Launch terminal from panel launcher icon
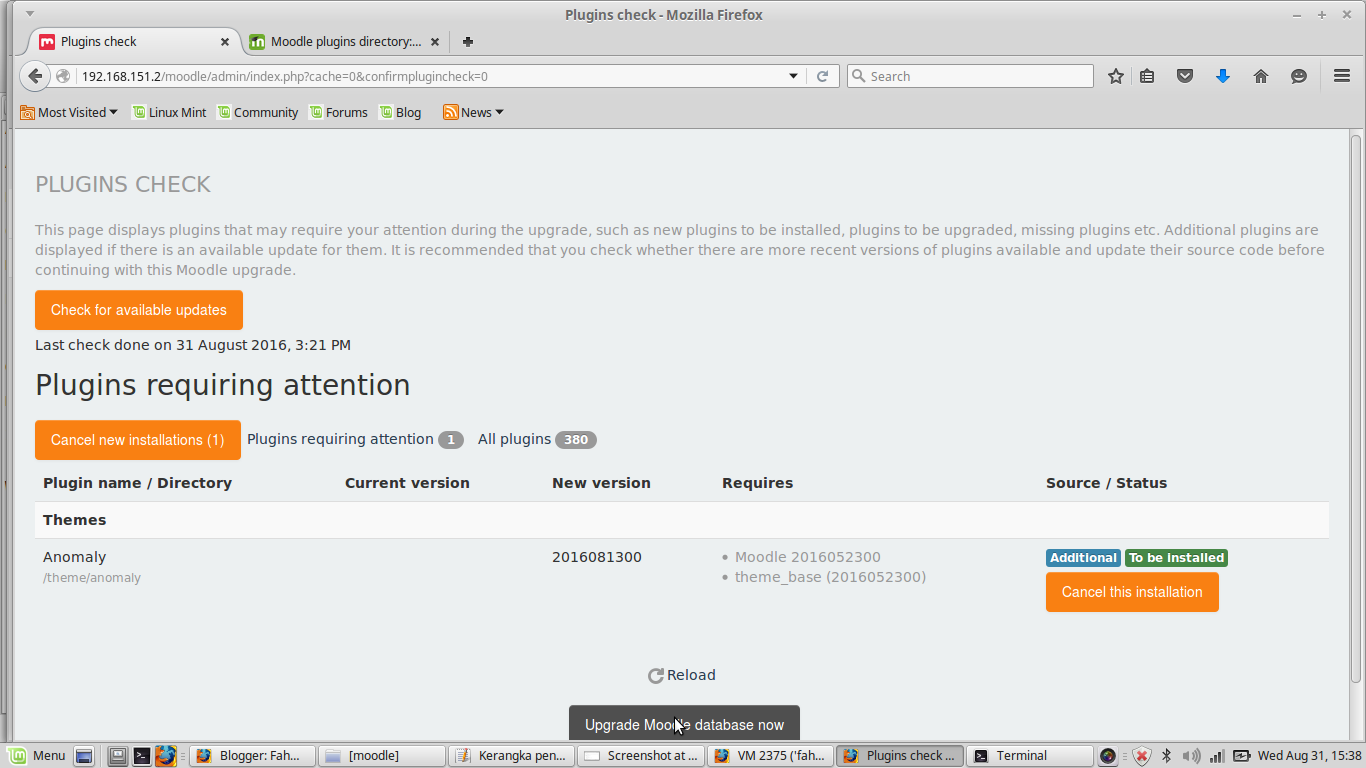Viewport: 1366px width, 768px height. point(142,756)
